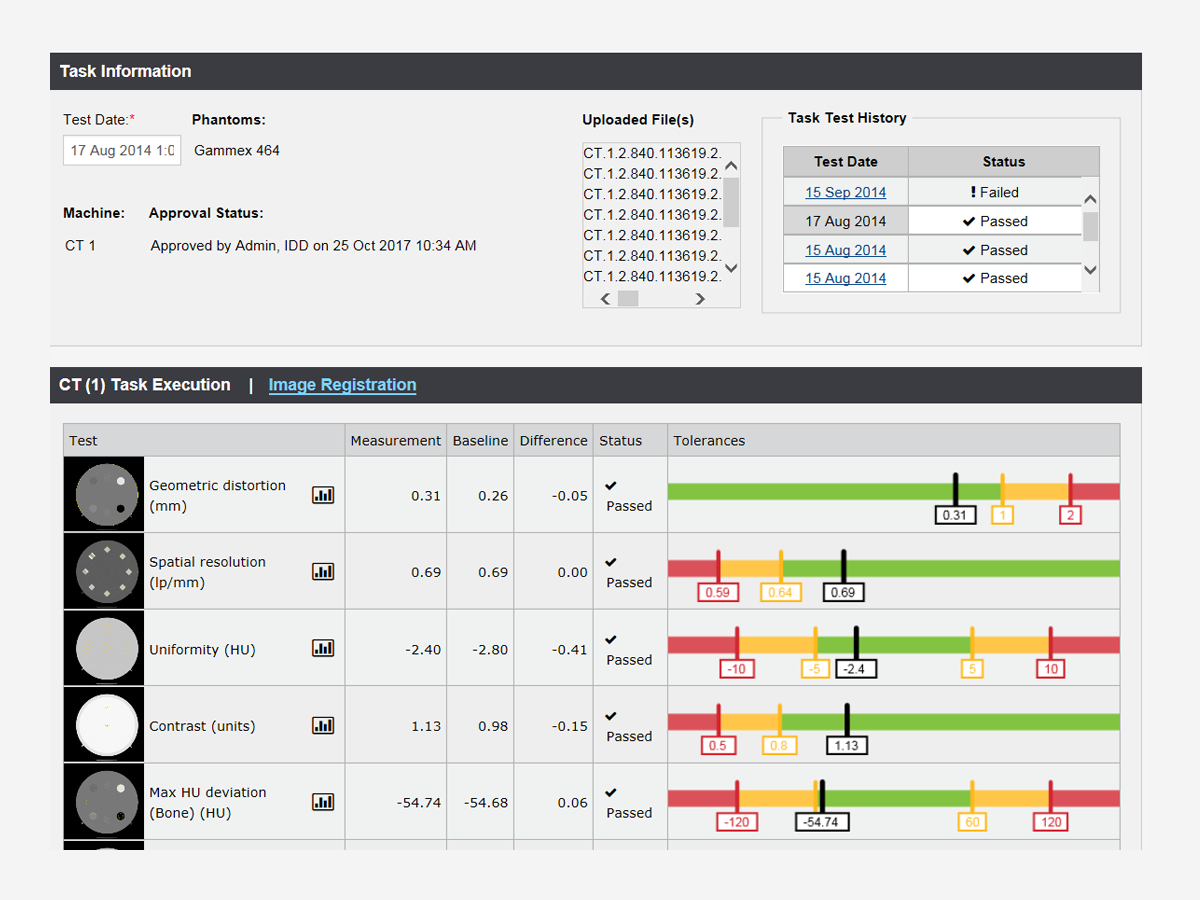Open the Contrast measurement chart
This screenshot has width=1200, height=900.
[x=323, y=724]
